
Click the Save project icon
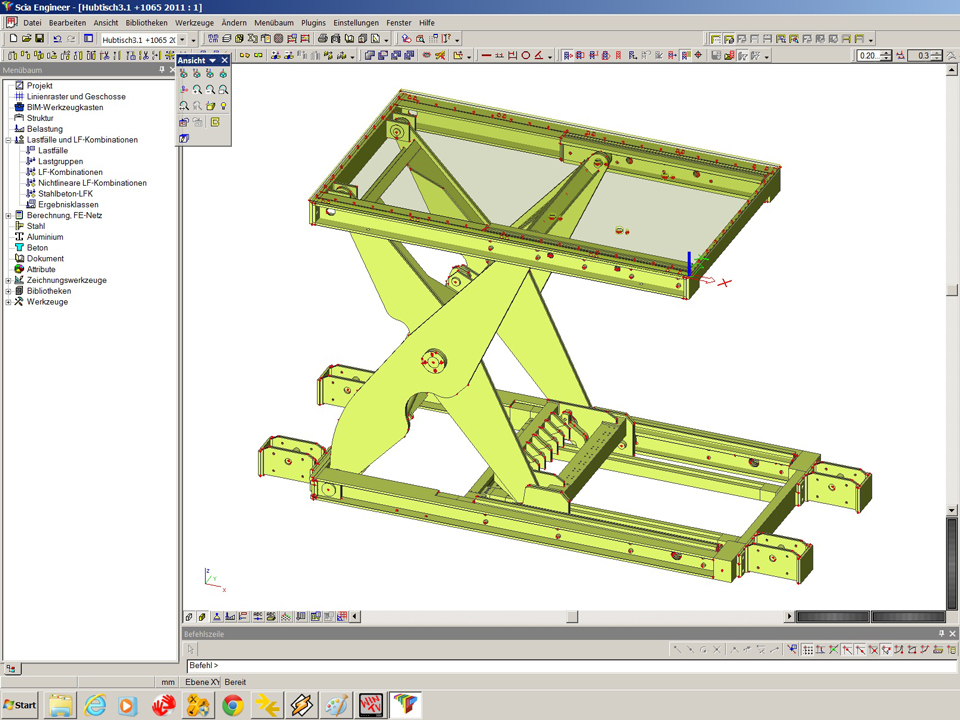pos(39,39)
